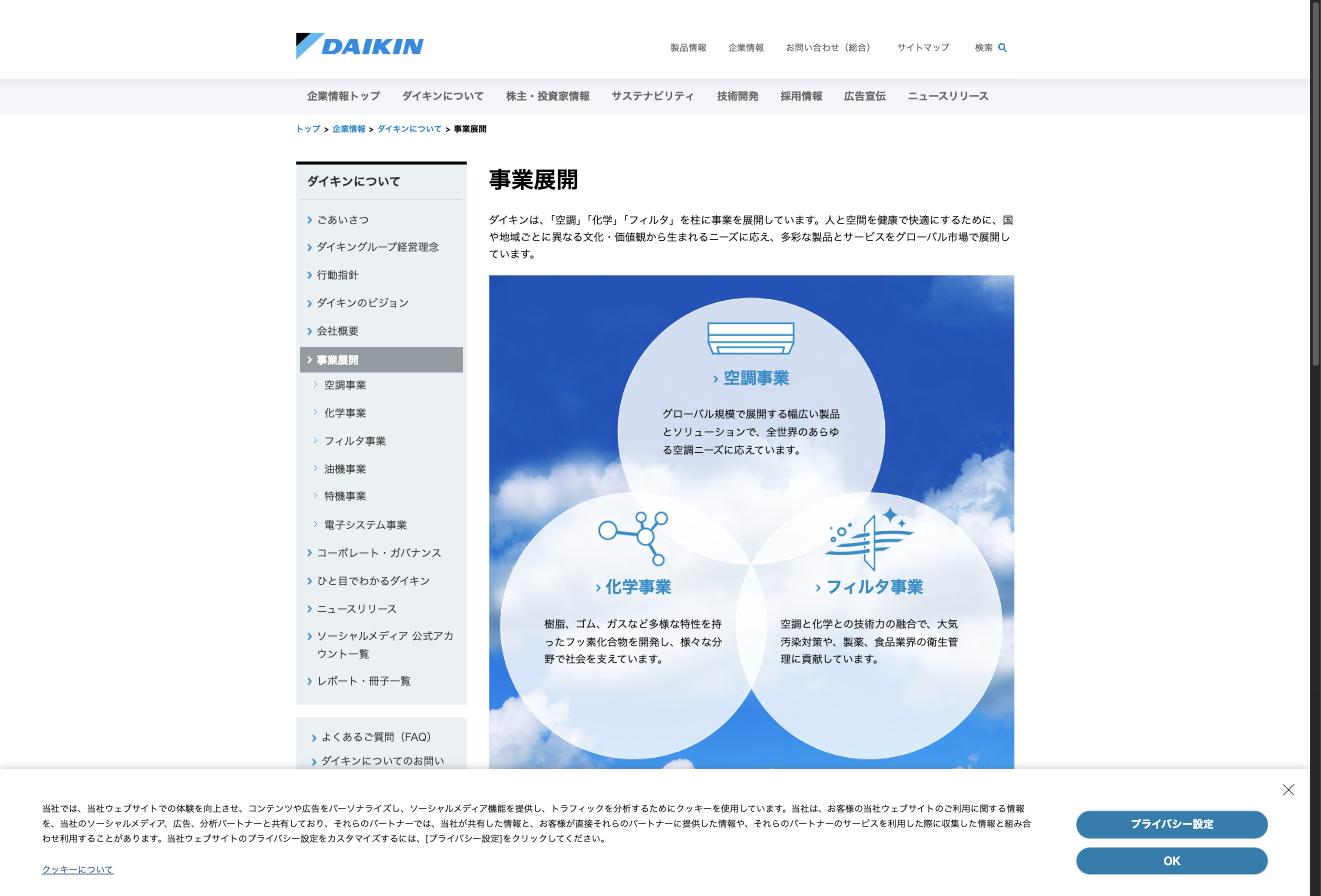This screenshot has height=896, width=1321.
Task: Click the air conditioner icon in 空調事業 circle
Action: pos(751,338)
